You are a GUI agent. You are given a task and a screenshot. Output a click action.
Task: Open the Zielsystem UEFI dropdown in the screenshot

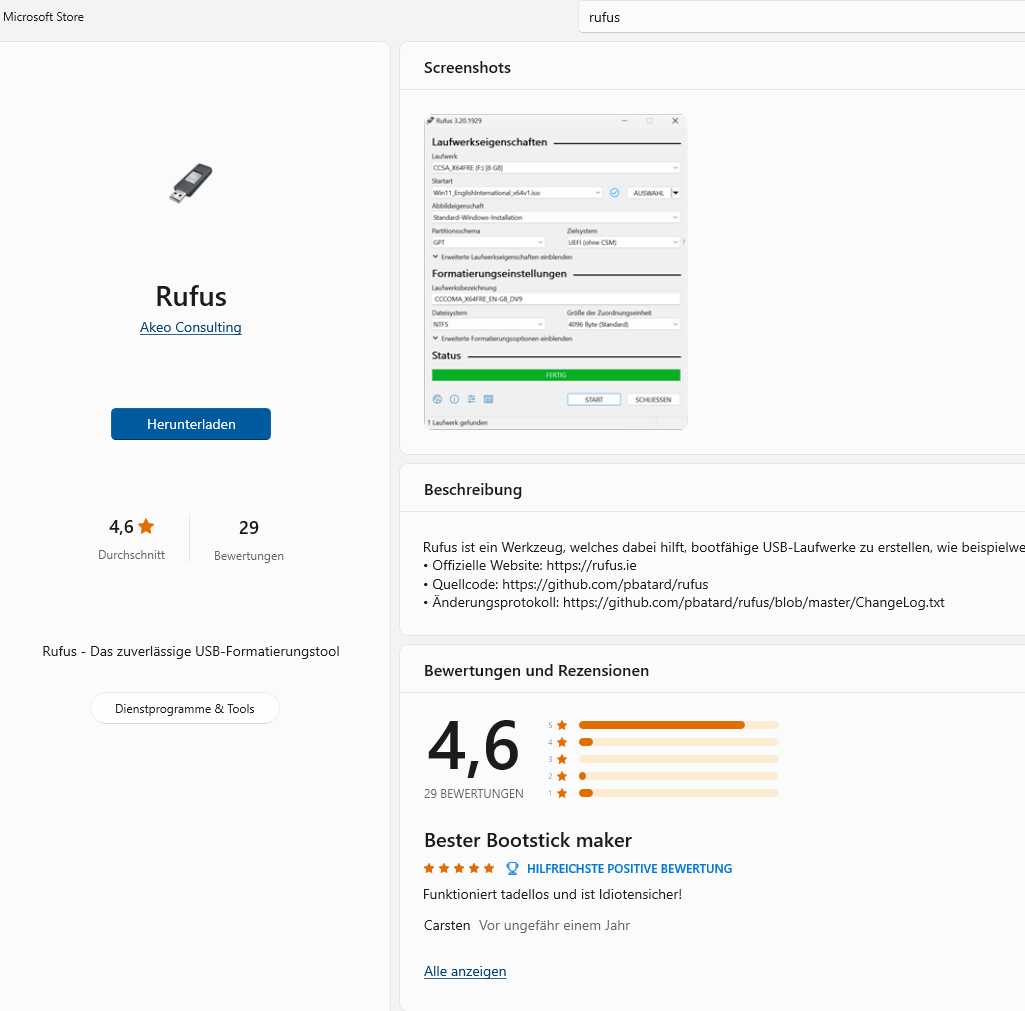(x=624, y=242)
